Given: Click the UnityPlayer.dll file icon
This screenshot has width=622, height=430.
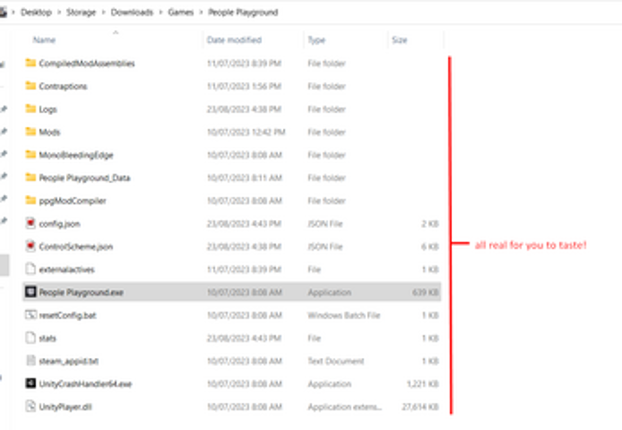Looking at the screenshot, I should tap(31, 407).
